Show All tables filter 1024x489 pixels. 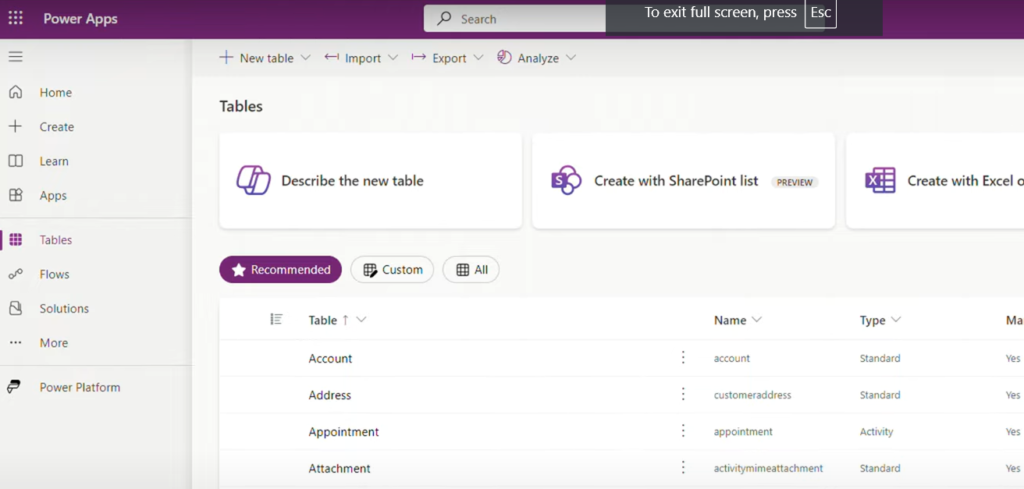click(471, 270)
